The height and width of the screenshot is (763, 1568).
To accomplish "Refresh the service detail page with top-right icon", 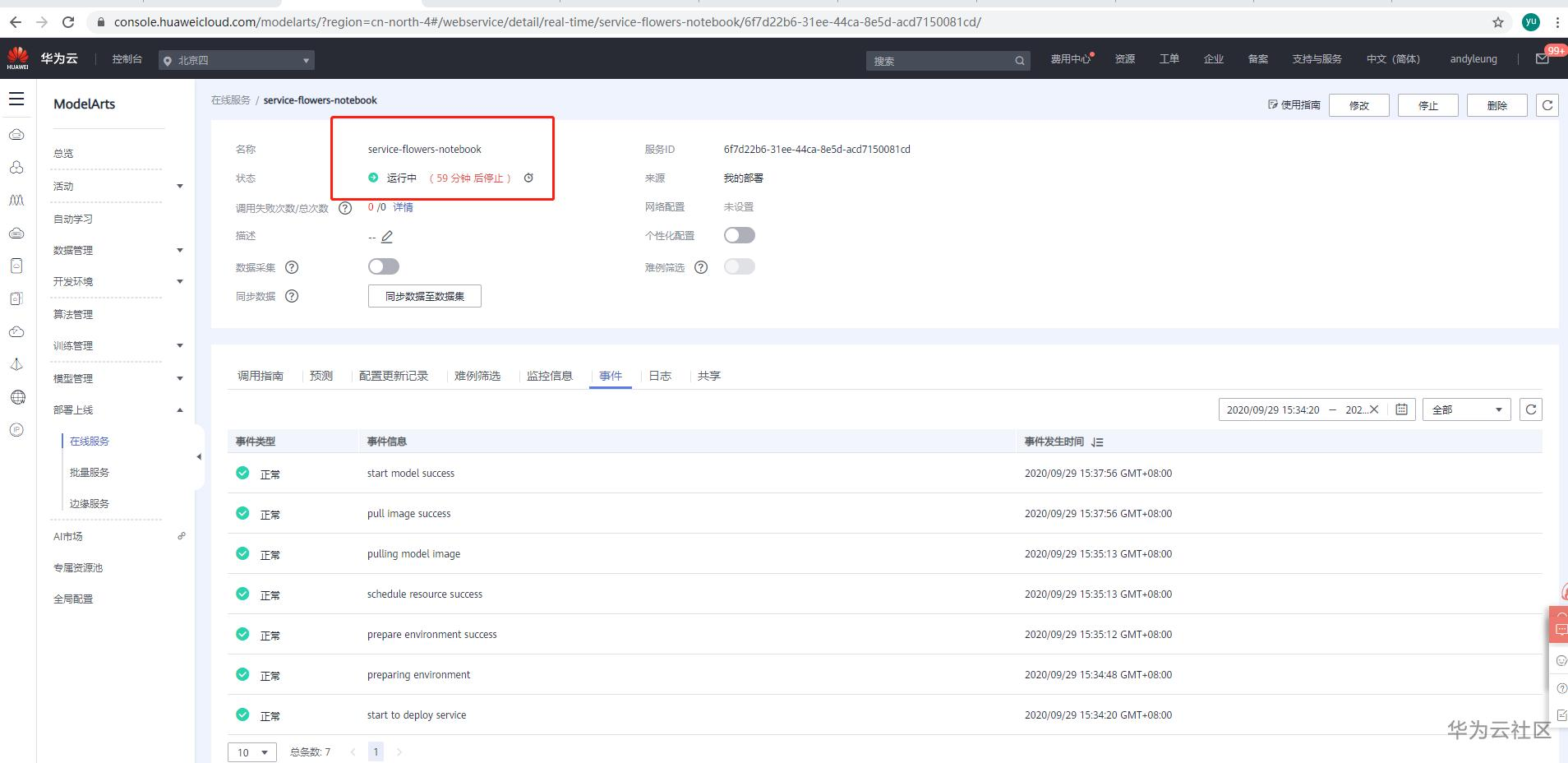I will pos(1547,105).
